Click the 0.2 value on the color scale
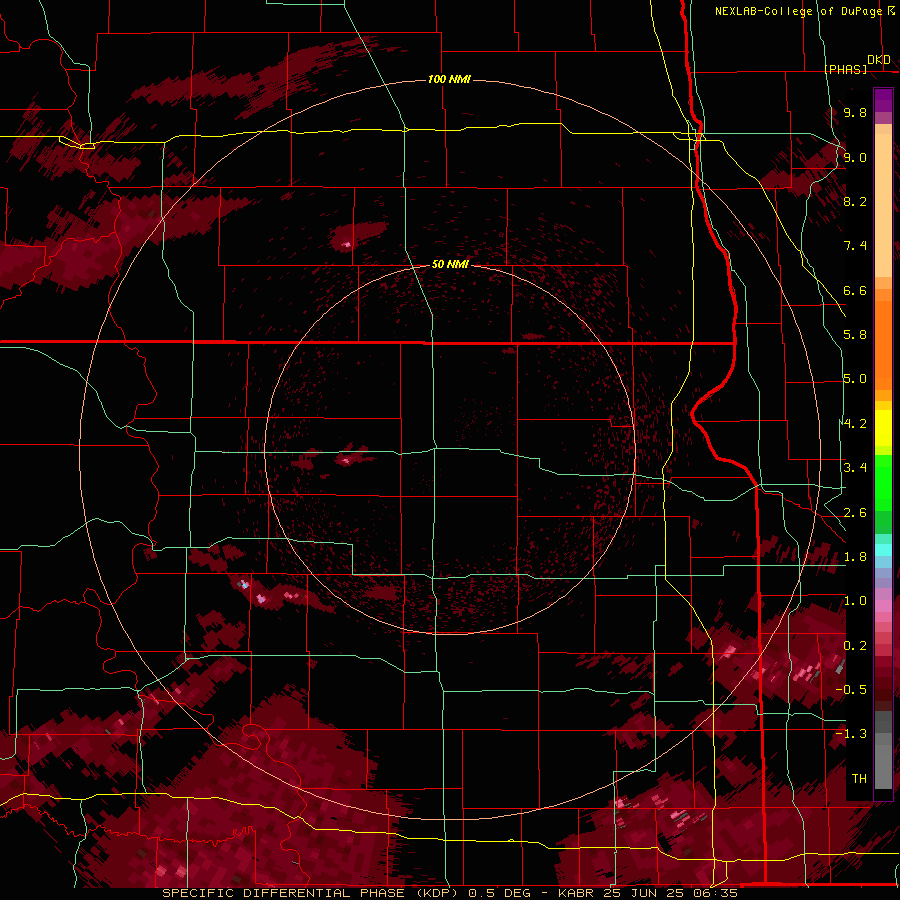 tap(855, 645)
